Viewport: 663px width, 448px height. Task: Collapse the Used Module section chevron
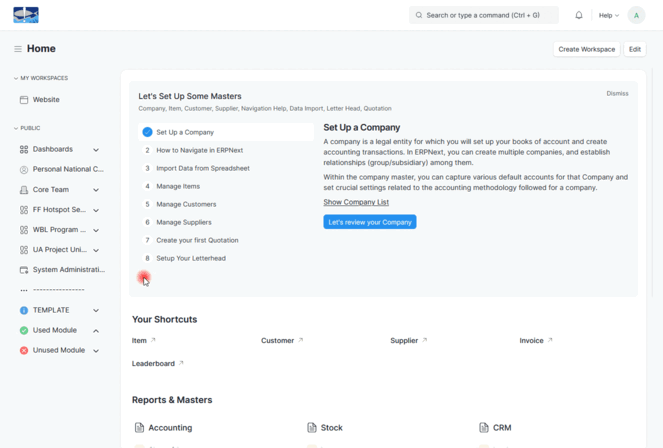[x=96, y=330]
